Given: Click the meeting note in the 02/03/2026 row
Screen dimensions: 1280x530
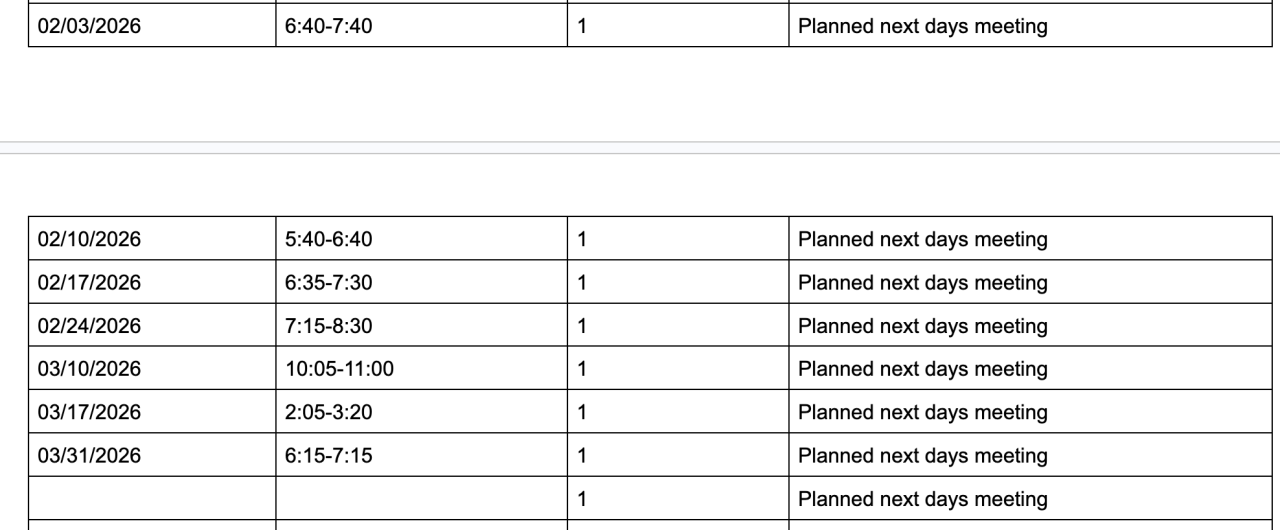Looking at the screenshot, I should [x=922, y=26].
